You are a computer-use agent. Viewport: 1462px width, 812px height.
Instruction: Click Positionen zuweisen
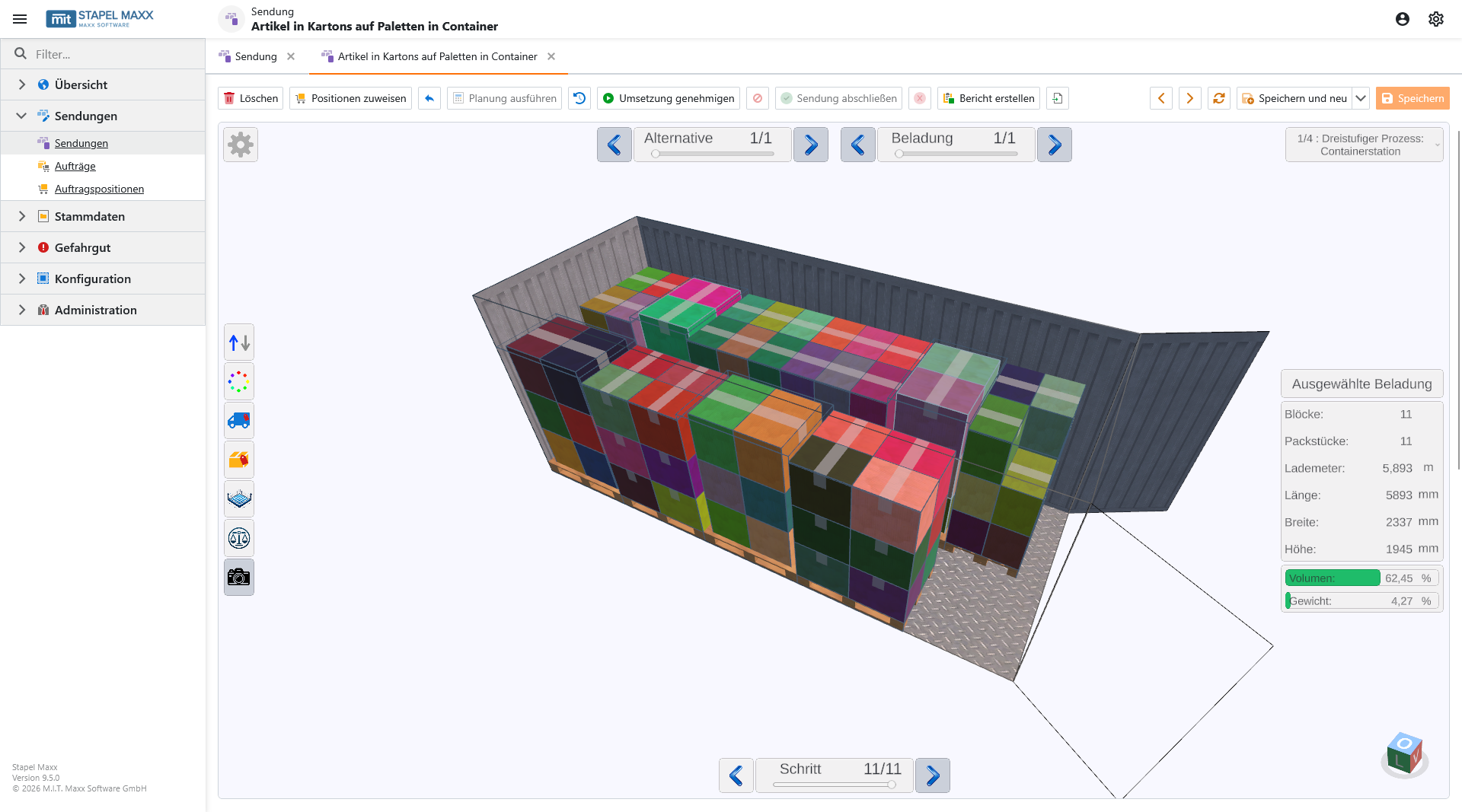351,98
